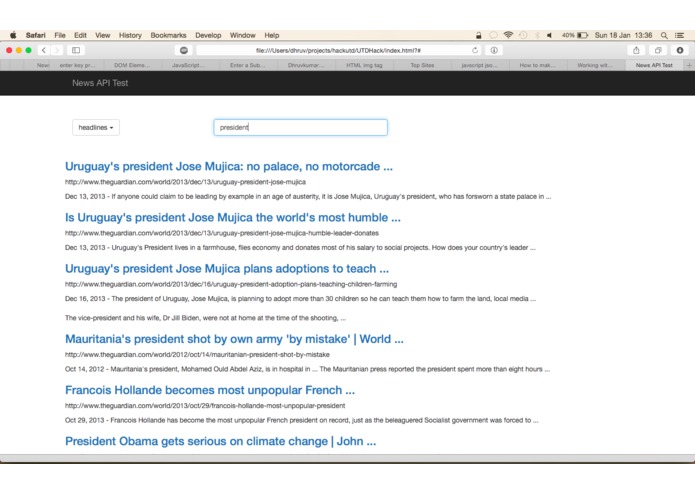The image size is (695, 494).
Task: Switch to the 'Enter a Sub...' tab
Action: (x=247, y=65)
